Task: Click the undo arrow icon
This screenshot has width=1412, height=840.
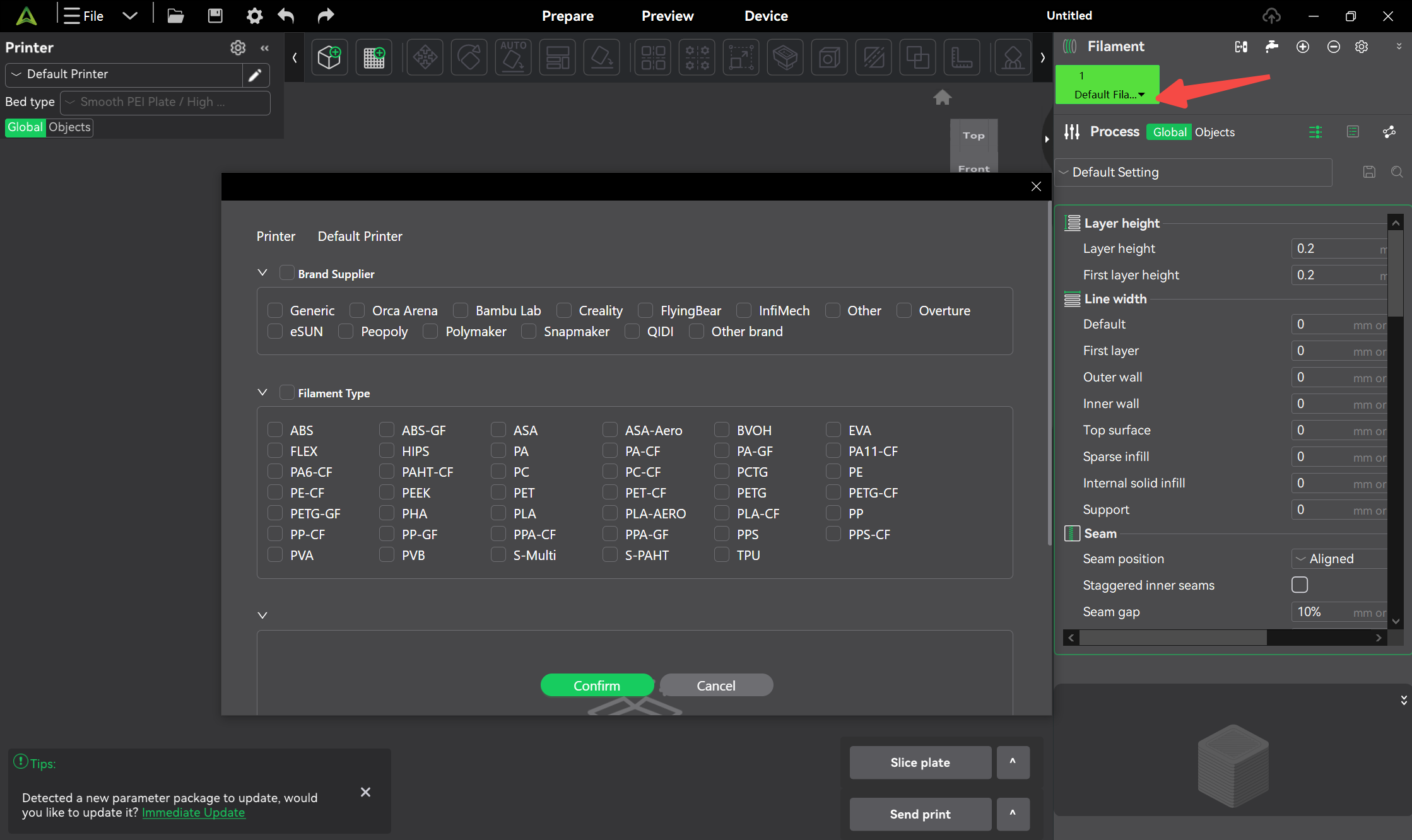Action: click(x=286, y=16)
